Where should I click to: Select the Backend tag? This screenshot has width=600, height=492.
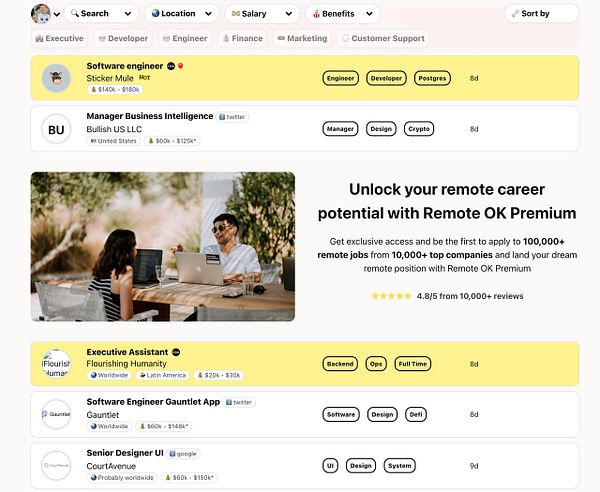340,364
